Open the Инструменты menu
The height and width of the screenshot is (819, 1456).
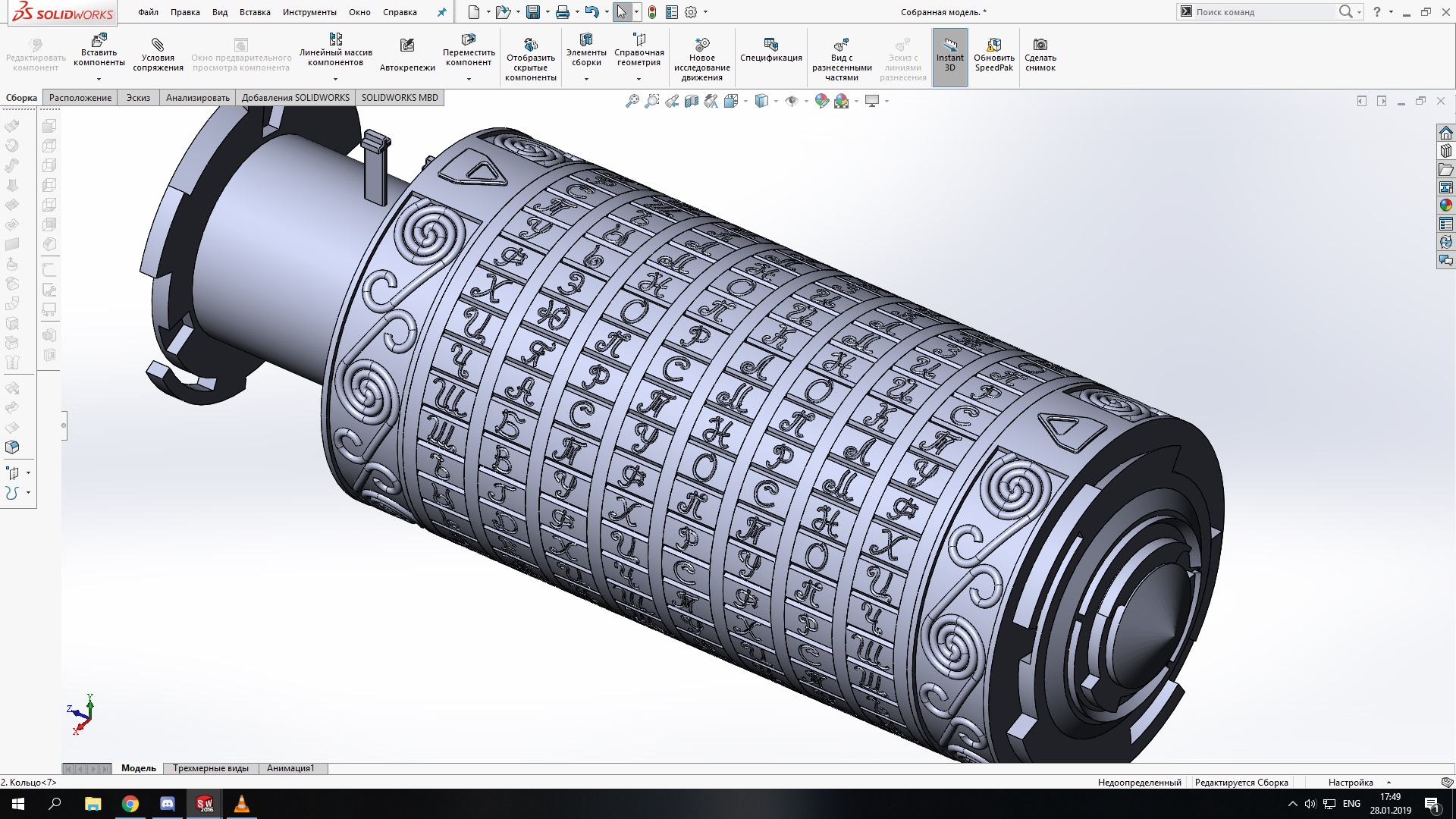click(x=309, y=12)
